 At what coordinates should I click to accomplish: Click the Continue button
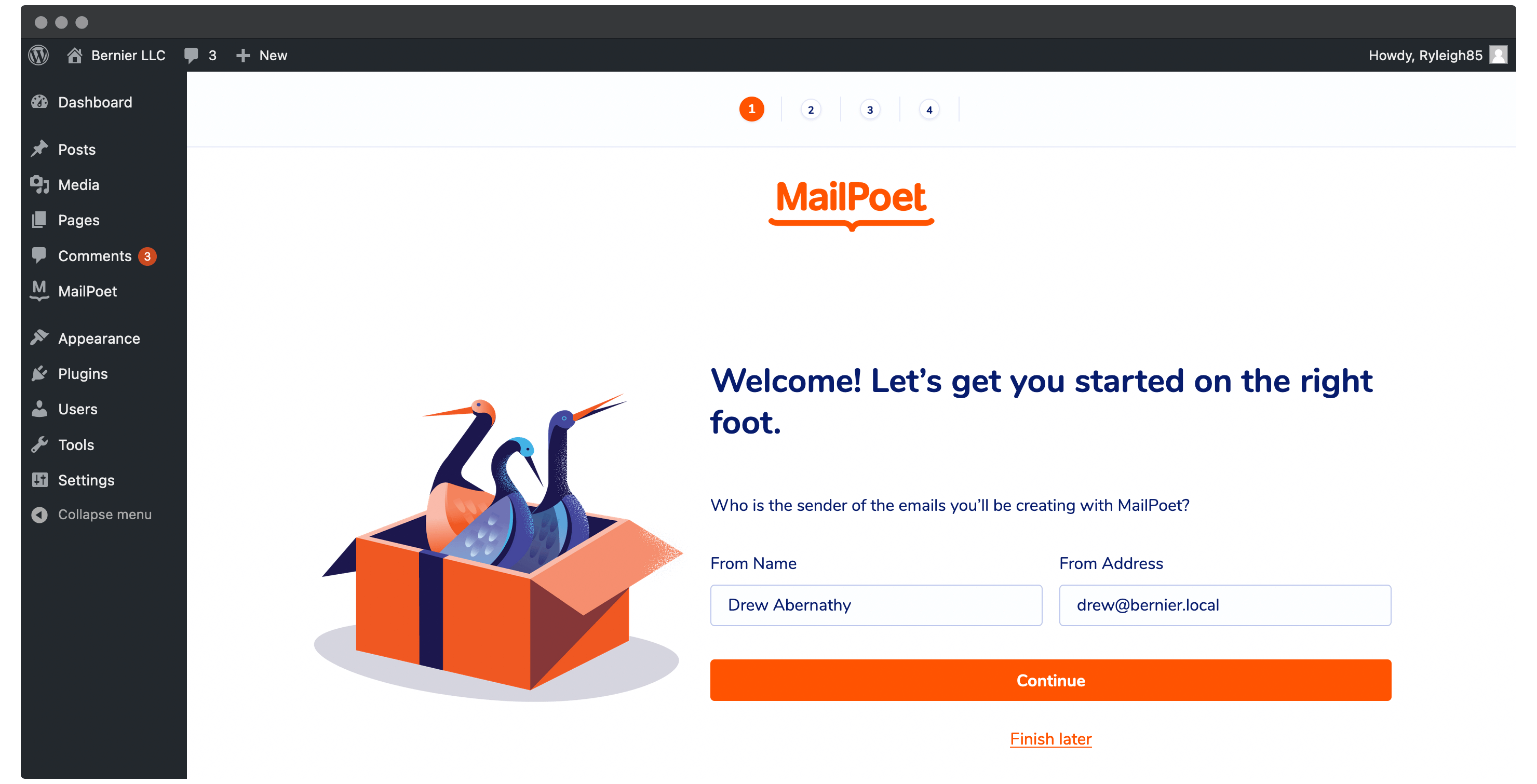(x=1050, y=682)
